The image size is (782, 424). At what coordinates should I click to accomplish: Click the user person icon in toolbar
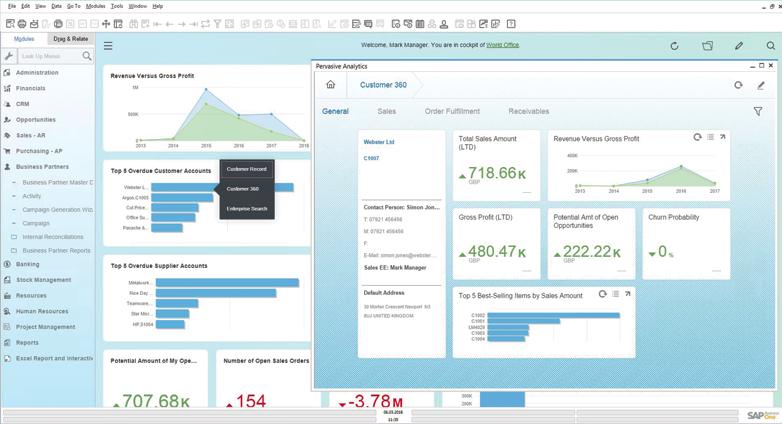[444, 23]
